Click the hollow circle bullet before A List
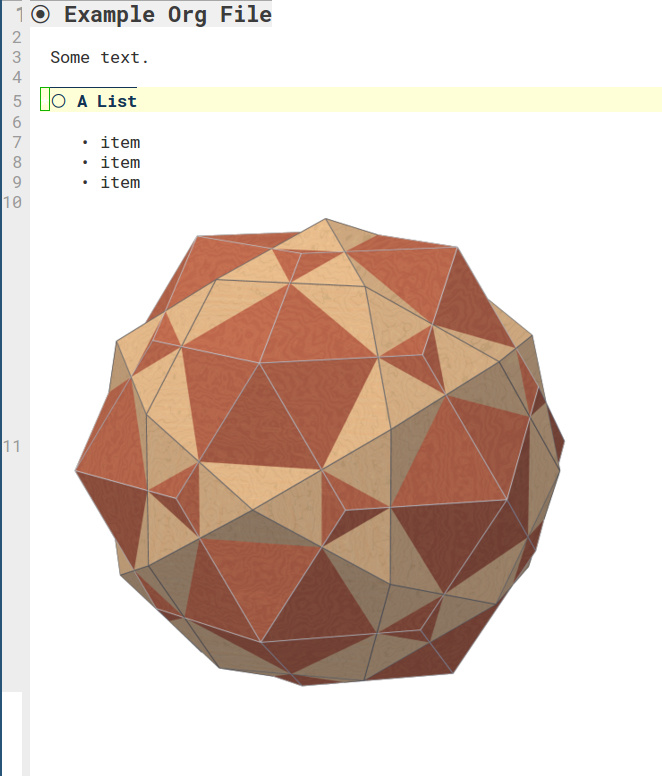The width and height of the screenshot is (662, 776). pyautogui.click(x=58, y=101)
